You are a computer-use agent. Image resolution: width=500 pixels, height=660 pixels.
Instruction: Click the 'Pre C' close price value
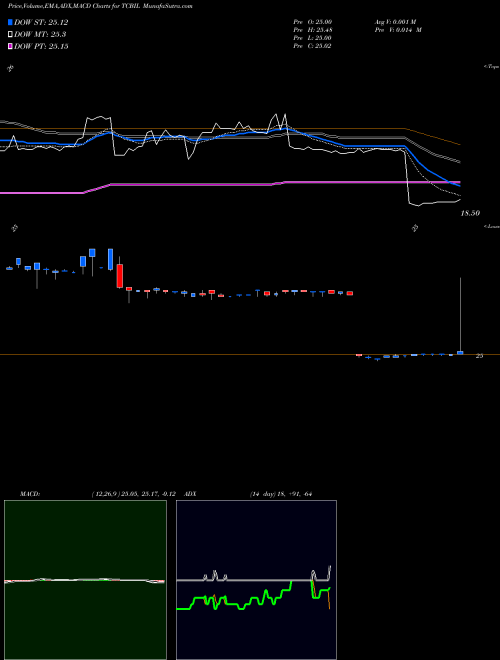point(313,46)
